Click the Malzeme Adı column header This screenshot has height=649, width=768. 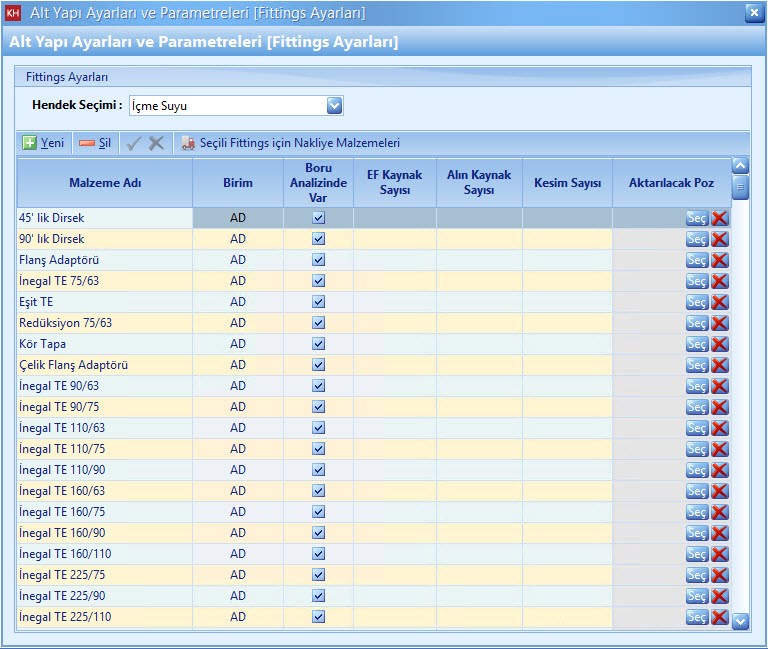pyautogui.click(x=105, y=183)
